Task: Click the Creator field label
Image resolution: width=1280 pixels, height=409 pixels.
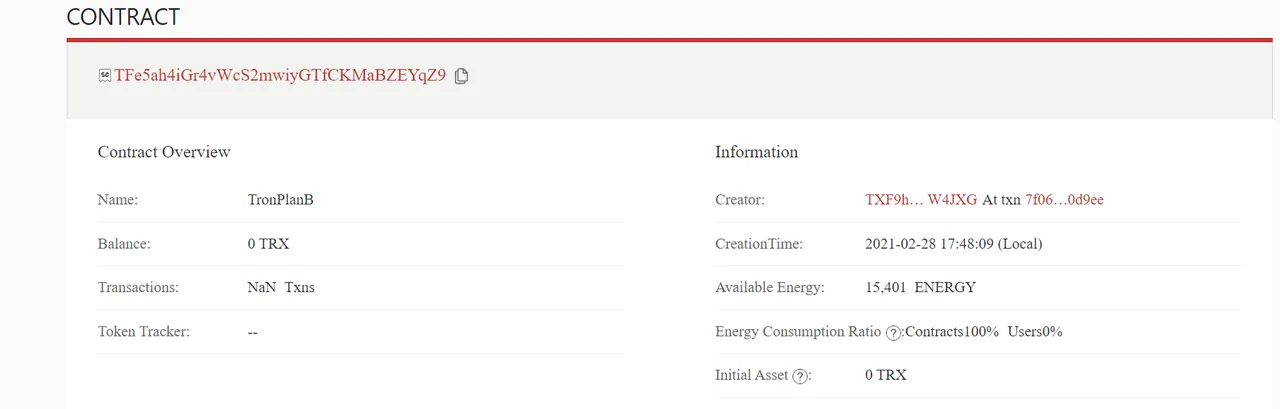Action: point(740,200)
